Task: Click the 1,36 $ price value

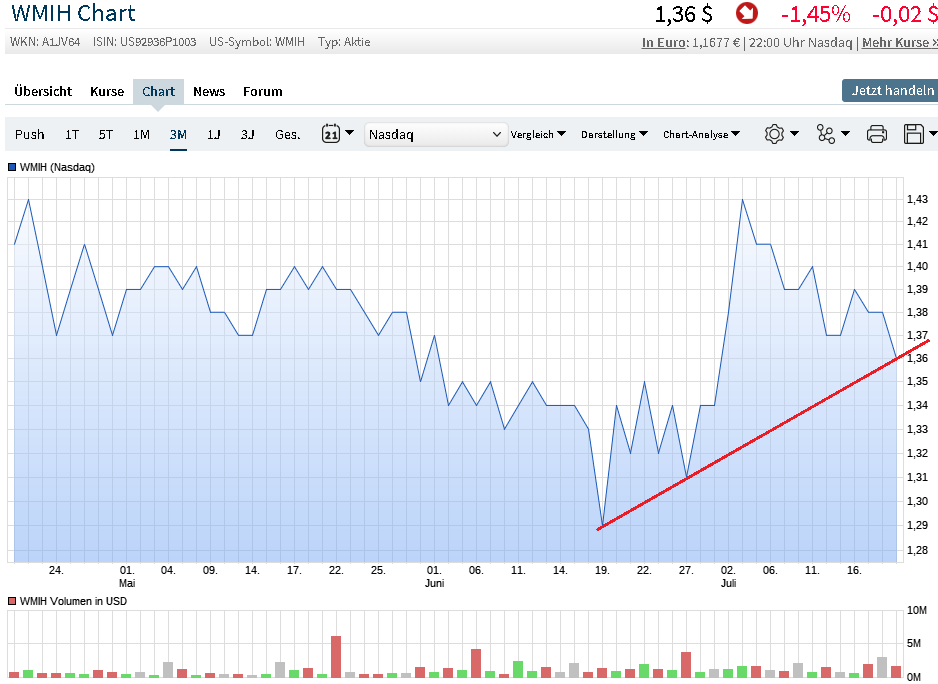Action: [684, 14]
